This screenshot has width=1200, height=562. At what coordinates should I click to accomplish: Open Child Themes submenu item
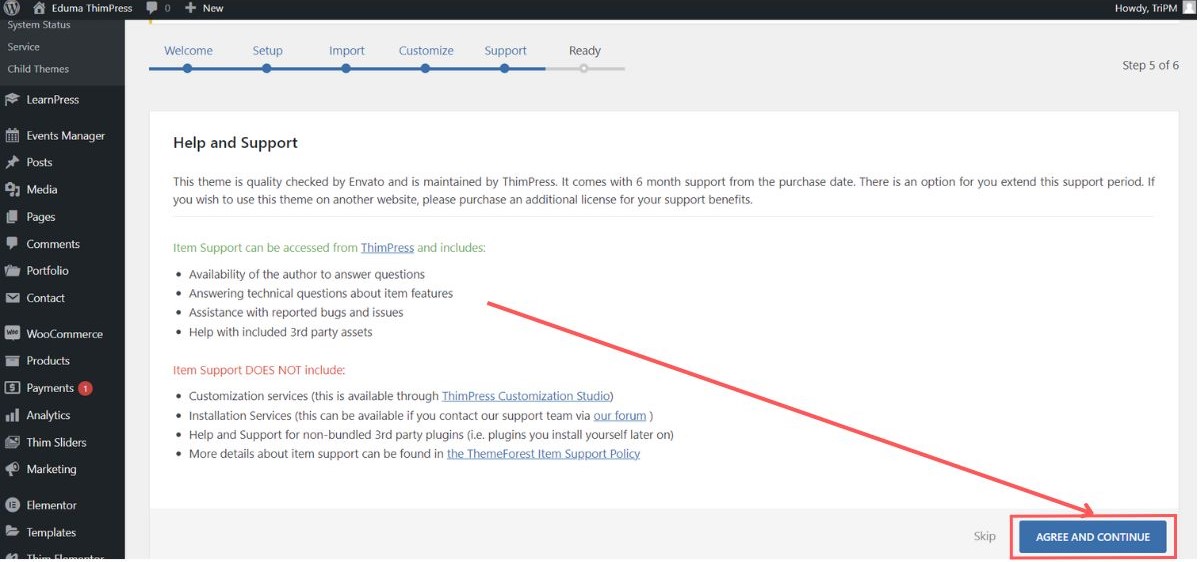(x=38, y=69)
